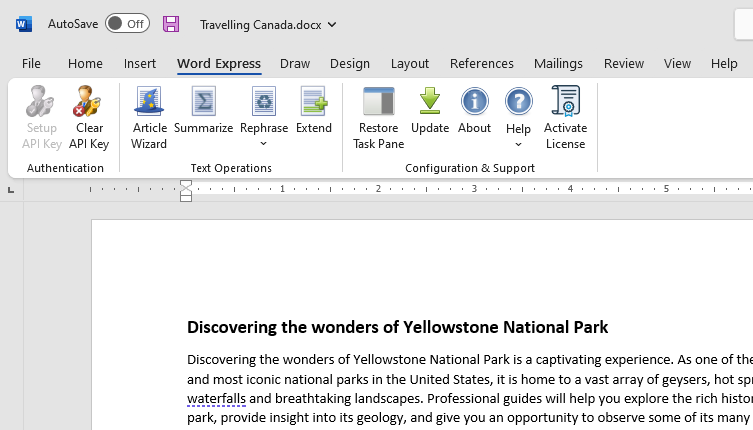Screen dimensions: 753x430
Task: Switch to the Home tab
Action: coord(85,63)
